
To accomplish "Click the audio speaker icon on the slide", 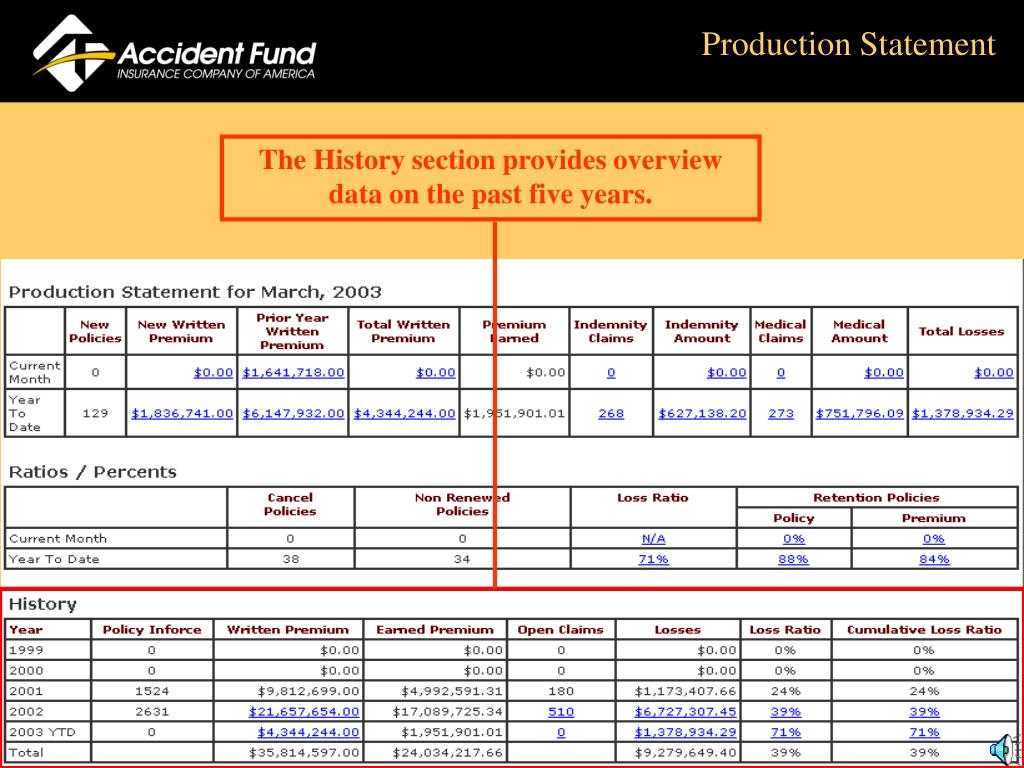I will click(1005, 749).
